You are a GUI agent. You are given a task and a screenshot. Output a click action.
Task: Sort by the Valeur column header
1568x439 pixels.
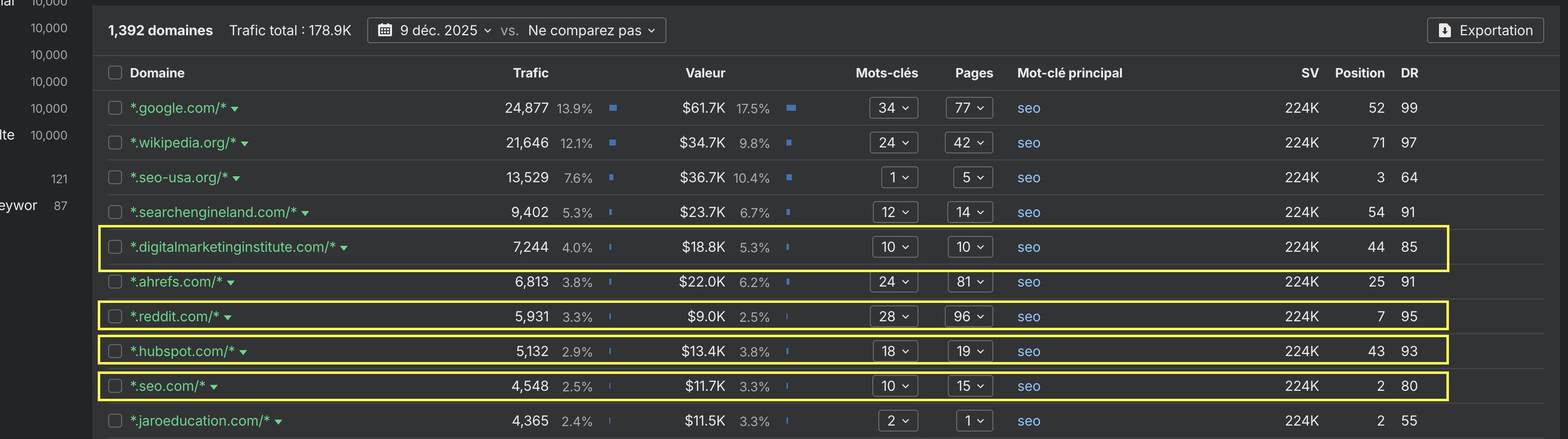(705, 73)
